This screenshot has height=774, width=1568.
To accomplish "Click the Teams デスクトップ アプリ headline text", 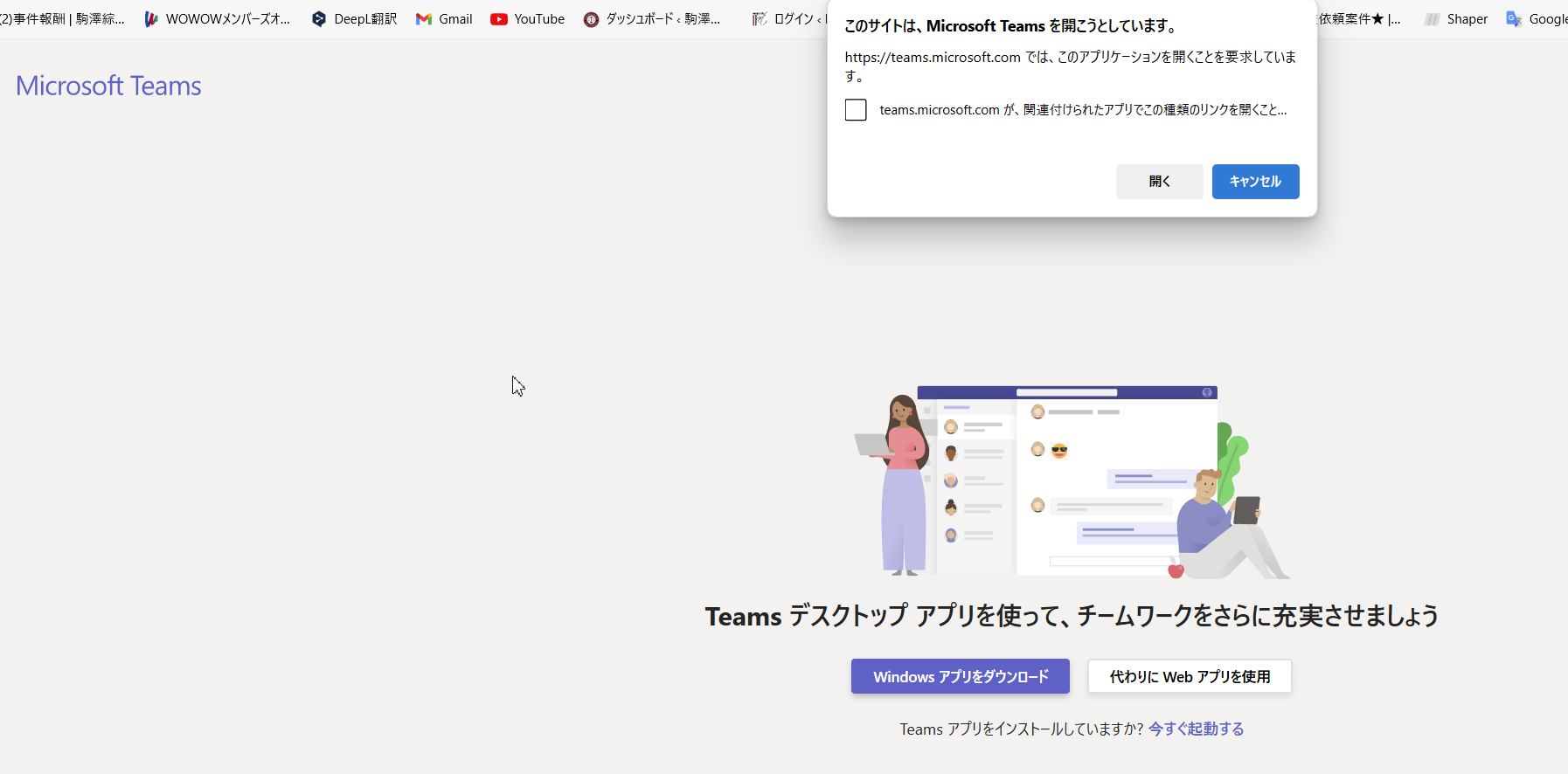I will 1072,616.
